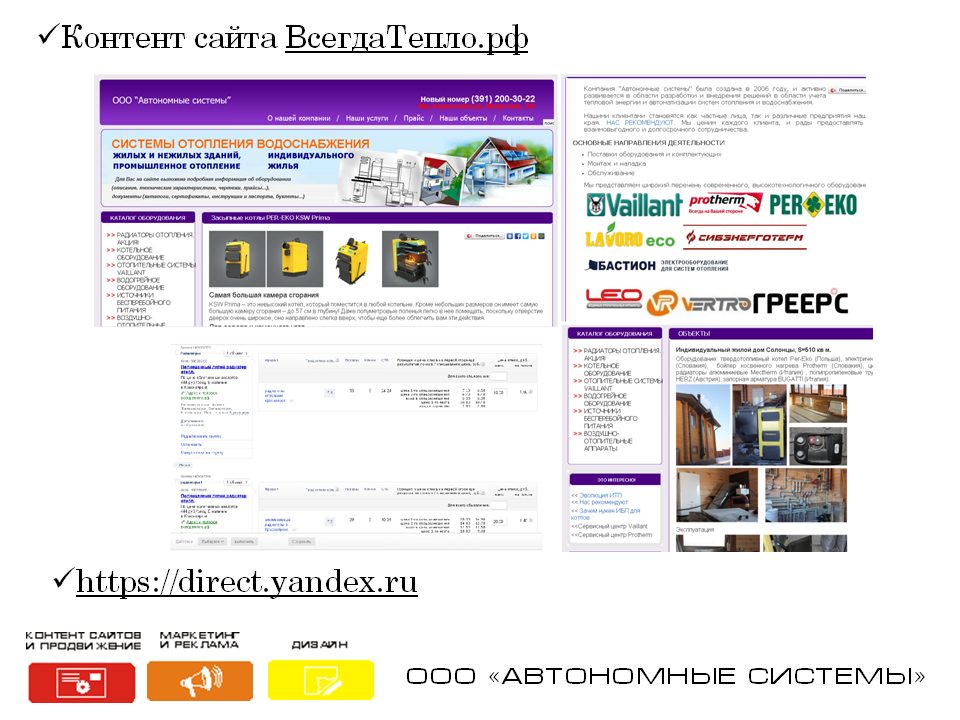Open the О нашей компании menu item
Screen dimensions: 960x720
(299, 118)
